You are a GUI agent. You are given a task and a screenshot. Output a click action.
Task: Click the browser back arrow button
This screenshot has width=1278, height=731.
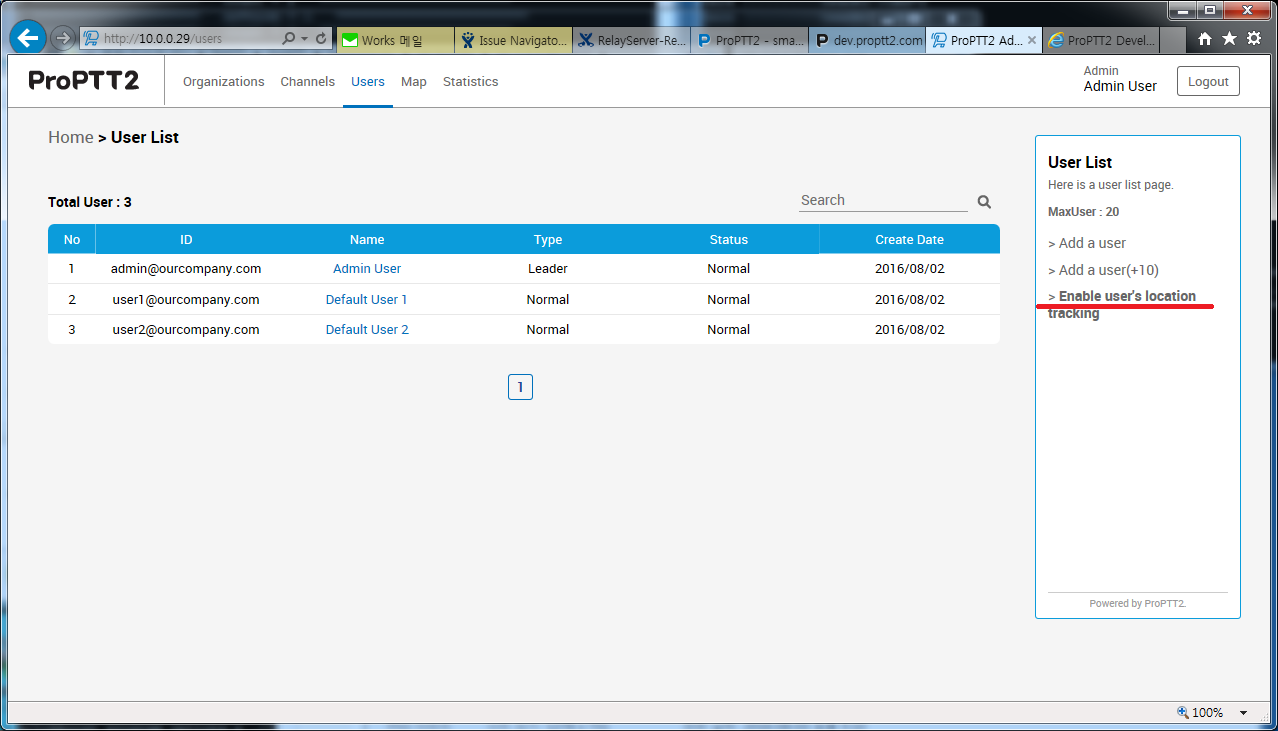(28, 38)
